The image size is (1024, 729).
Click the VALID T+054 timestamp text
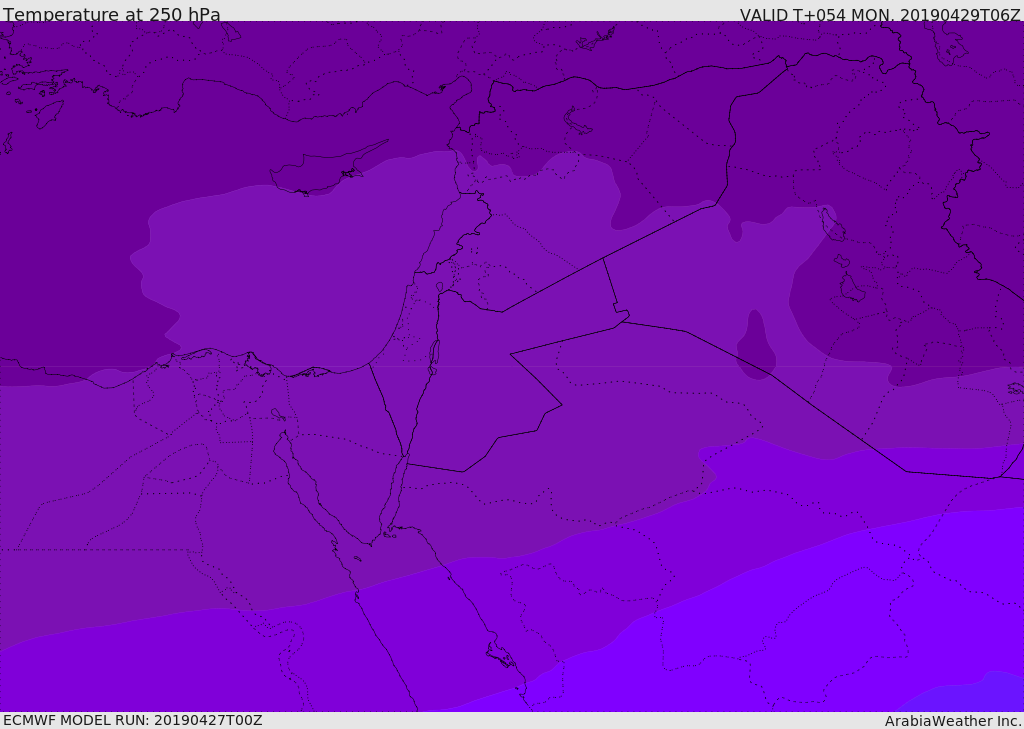(x=880, y=14)
